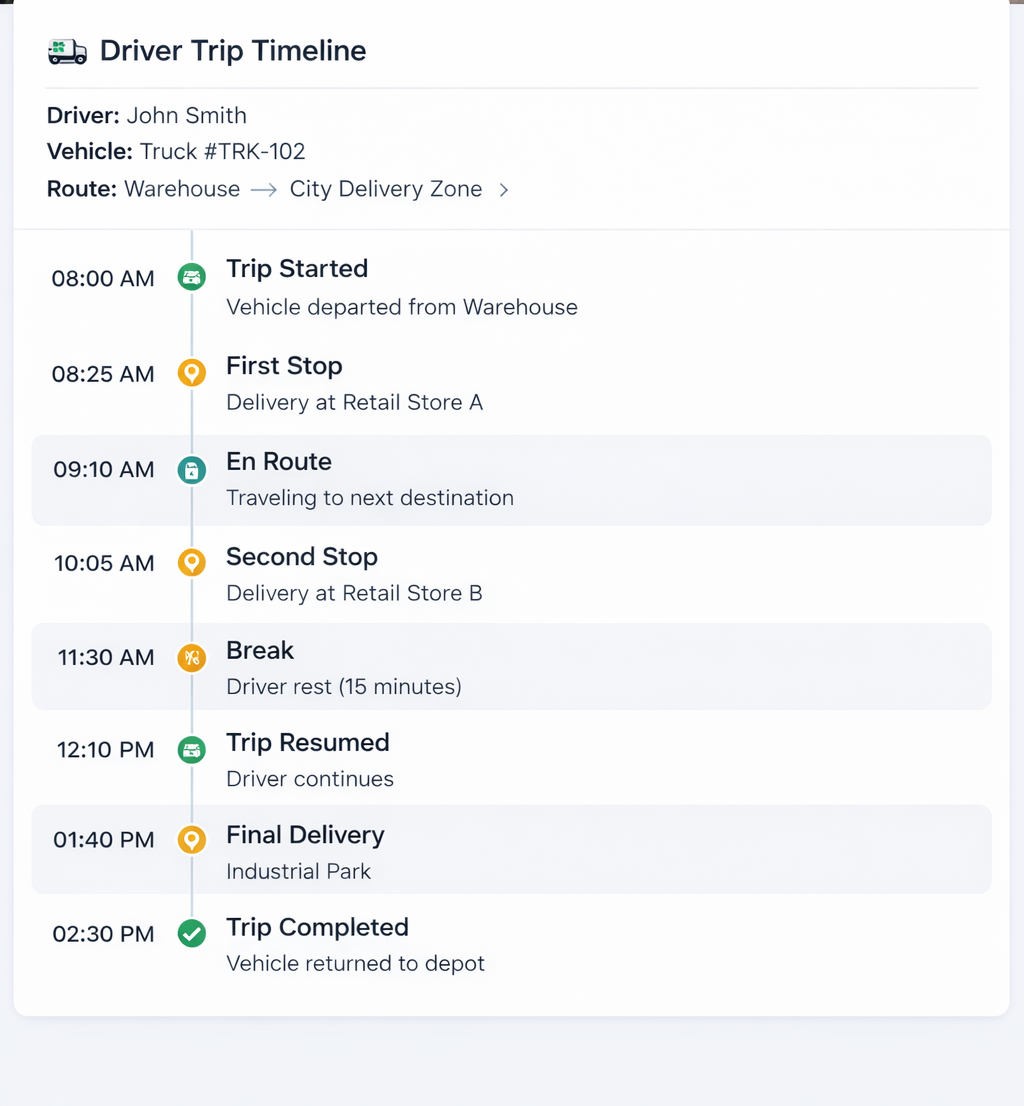Click the green Trip Started truck icon

[x=191, y=277]
